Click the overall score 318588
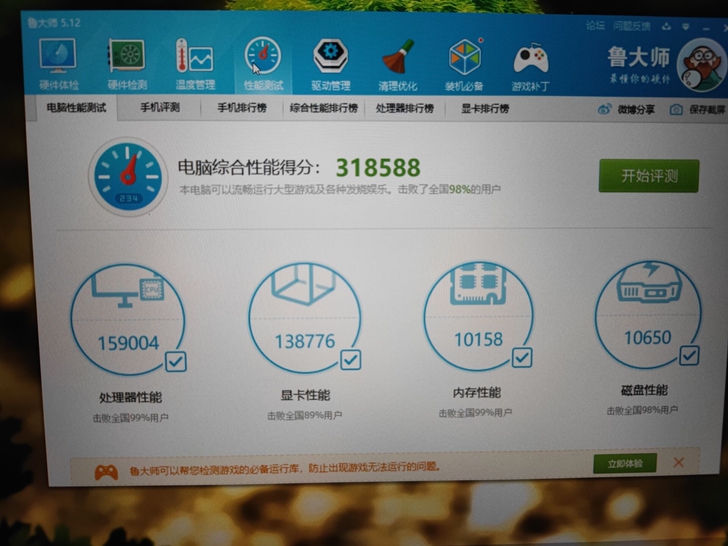728x546 pixels. [378, 168]
